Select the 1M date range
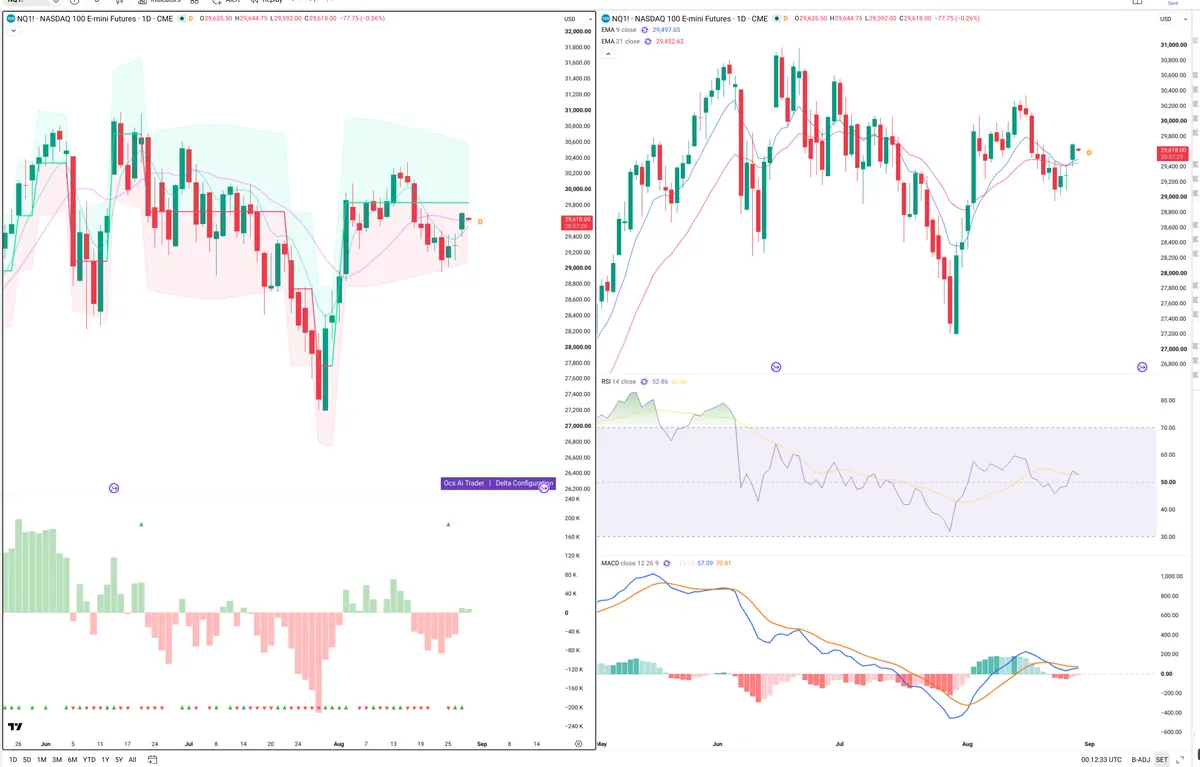The image size is (1200, 767). 42,759
